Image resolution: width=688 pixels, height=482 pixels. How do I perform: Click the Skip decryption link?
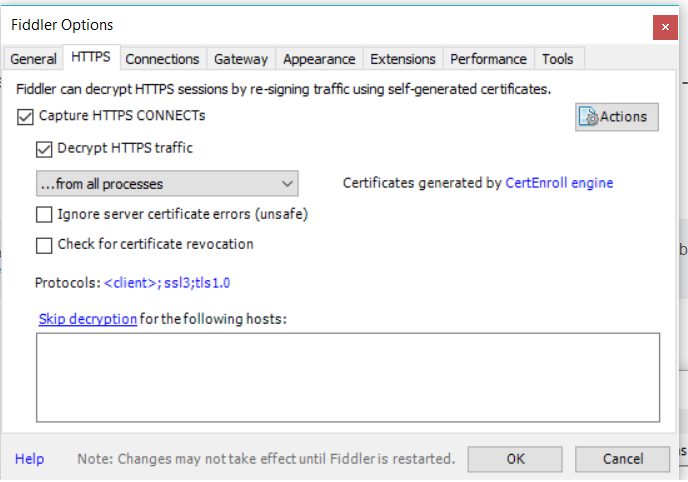88,319
